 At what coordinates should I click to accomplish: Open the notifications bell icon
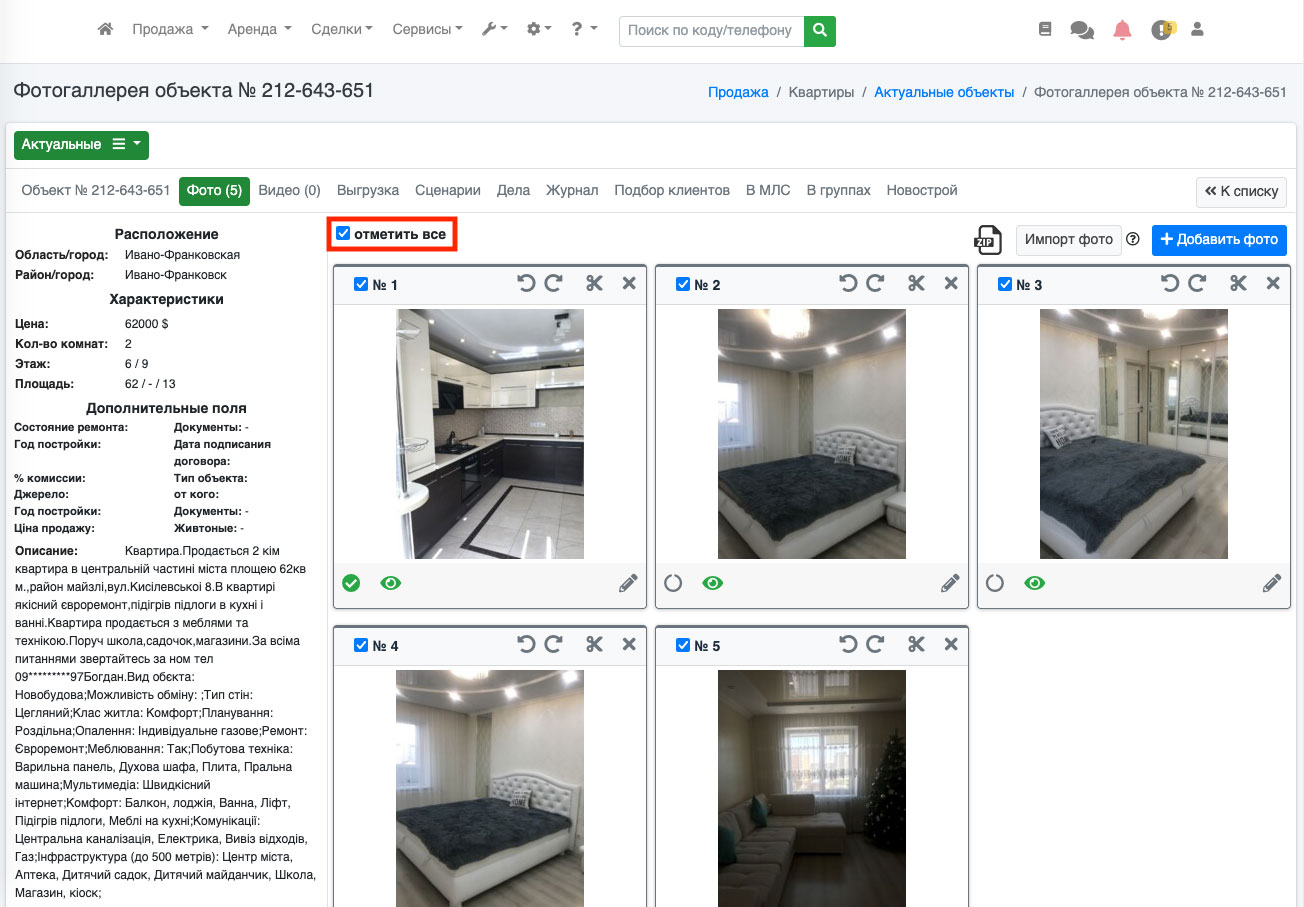(x=1122, y=30)
